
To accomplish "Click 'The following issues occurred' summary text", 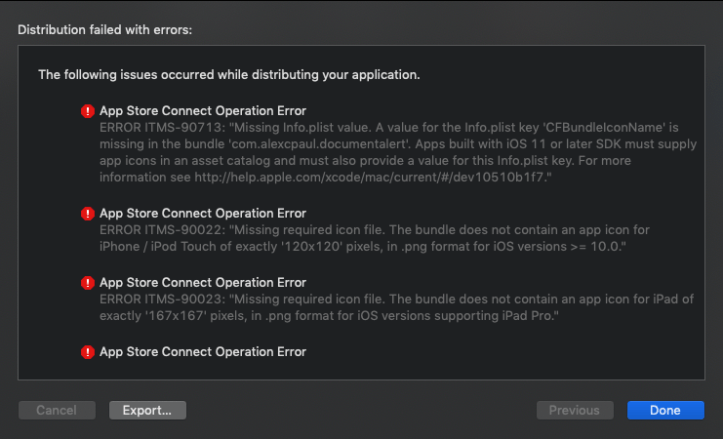I will pyautogui.click(x=228, y=74).
